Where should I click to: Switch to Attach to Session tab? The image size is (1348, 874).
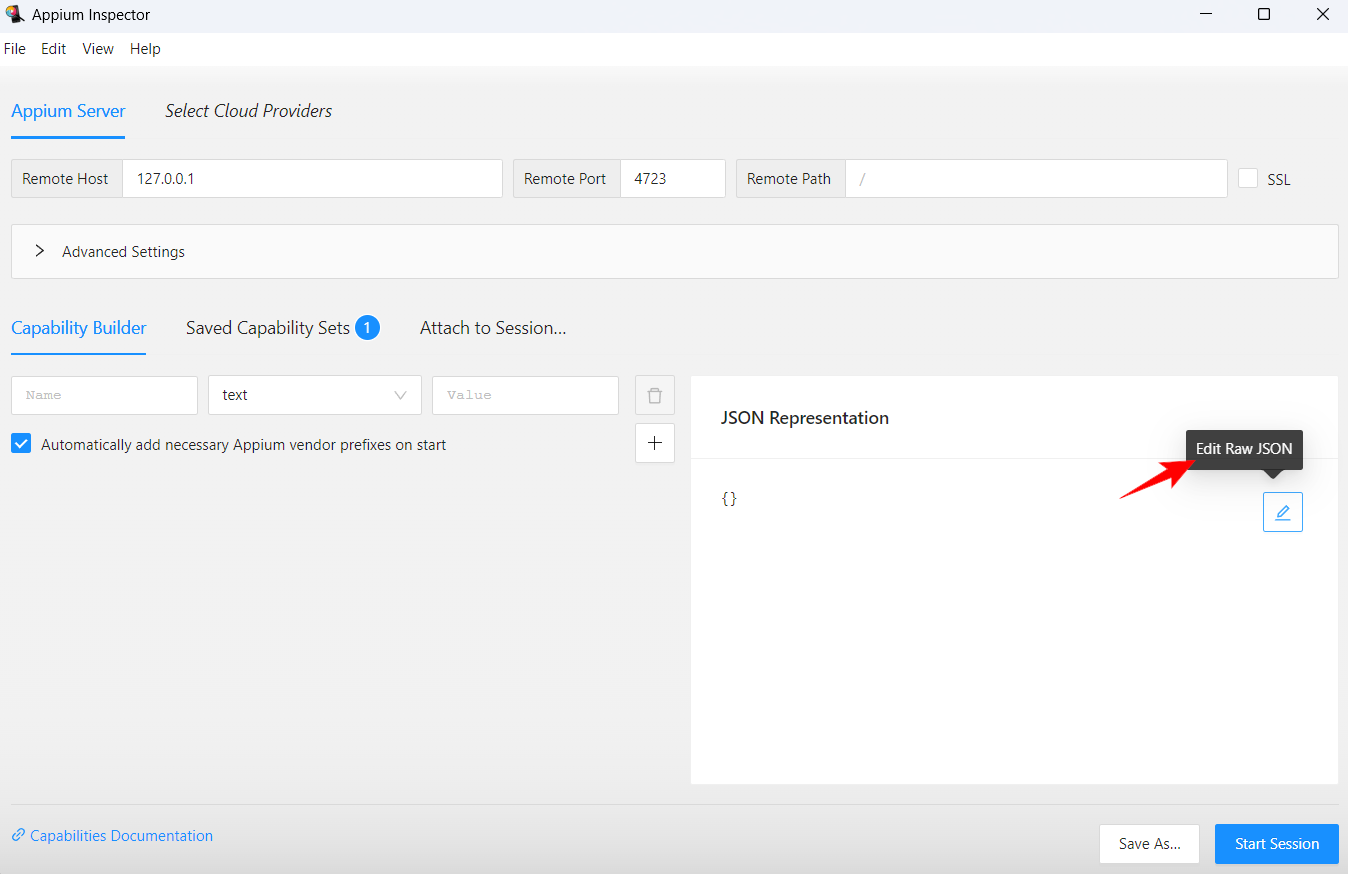(493, 328)
